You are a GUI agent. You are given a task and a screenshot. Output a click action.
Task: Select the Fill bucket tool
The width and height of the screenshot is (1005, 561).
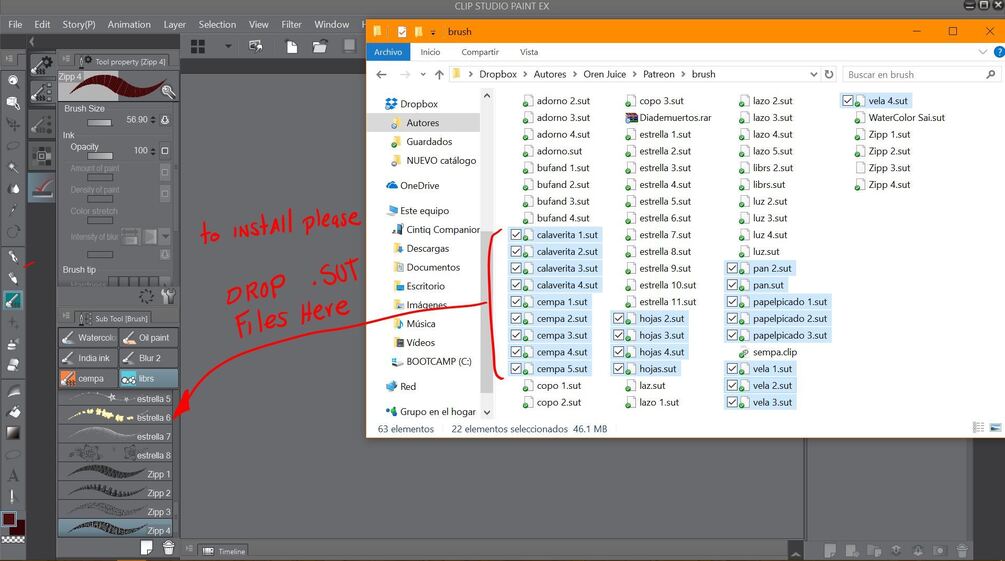13,412
